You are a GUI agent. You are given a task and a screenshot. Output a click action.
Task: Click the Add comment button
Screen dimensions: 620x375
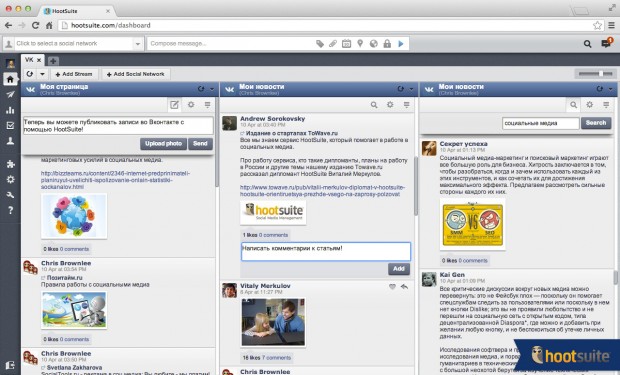pos(399,269)
